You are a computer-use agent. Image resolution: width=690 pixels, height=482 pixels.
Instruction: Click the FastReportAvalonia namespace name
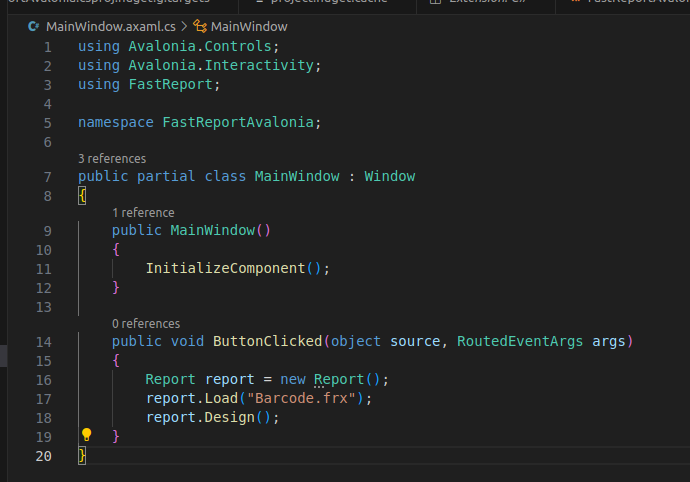pos(238,122)
